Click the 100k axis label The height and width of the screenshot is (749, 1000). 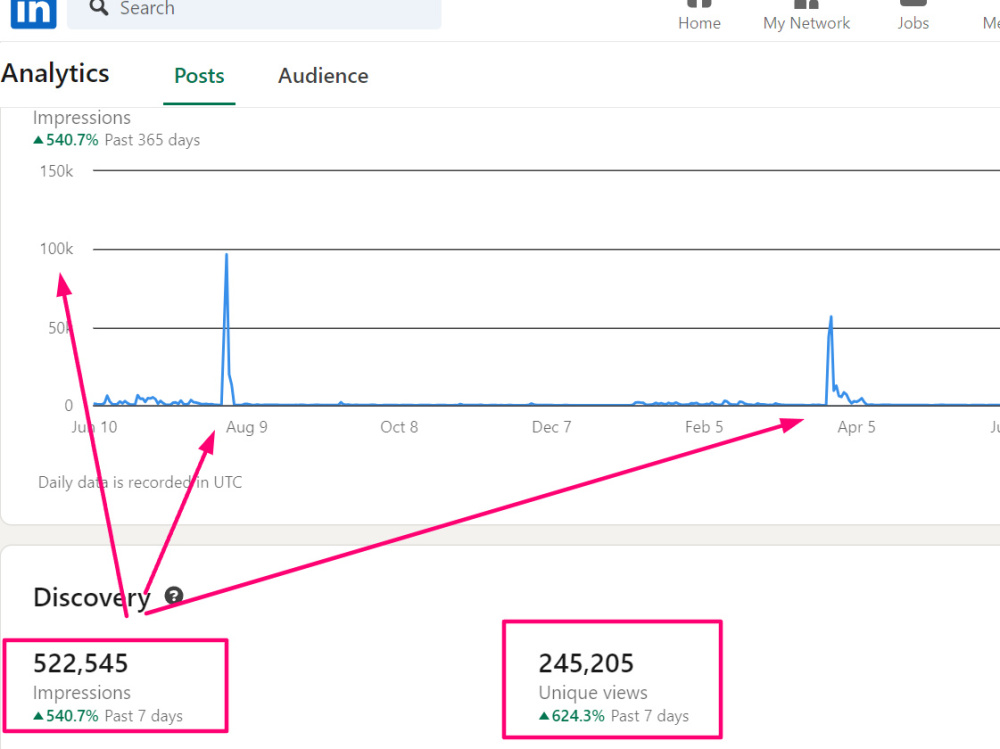pyautogui.click(x=56, y=249)
